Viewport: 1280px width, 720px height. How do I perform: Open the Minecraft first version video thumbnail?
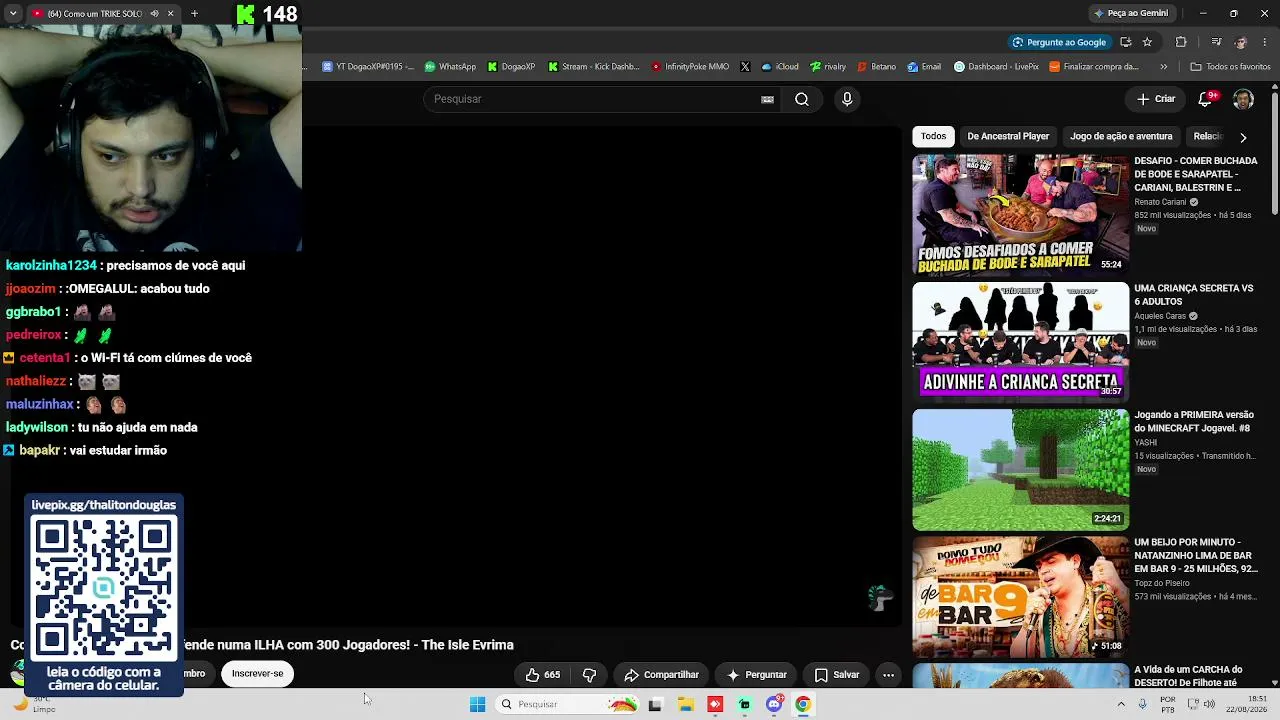click(x=1020, y=469)
